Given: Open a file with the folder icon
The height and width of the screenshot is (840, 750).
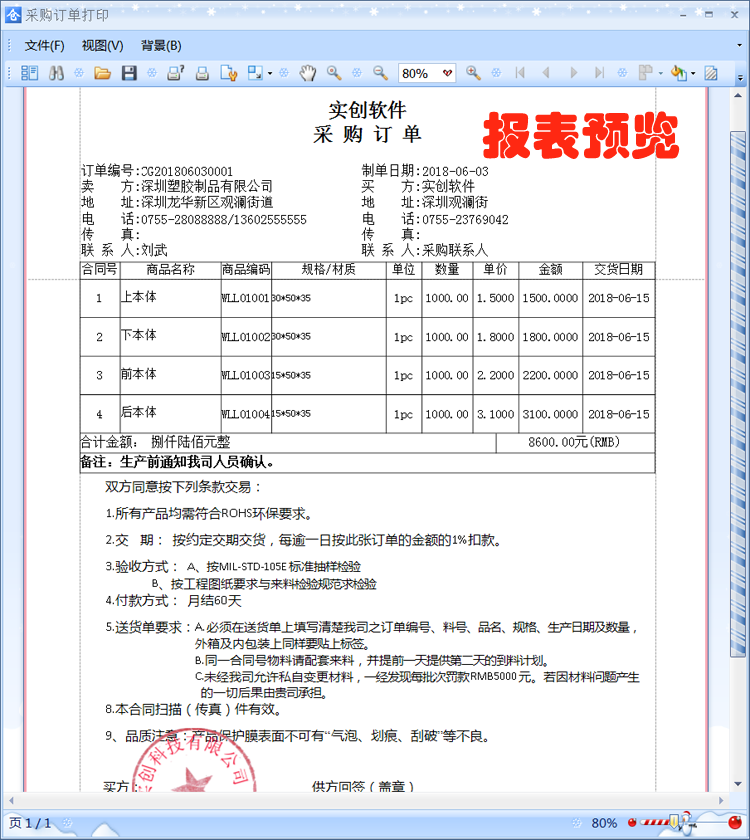Looking at the screenshot, I should pos(102,73).
